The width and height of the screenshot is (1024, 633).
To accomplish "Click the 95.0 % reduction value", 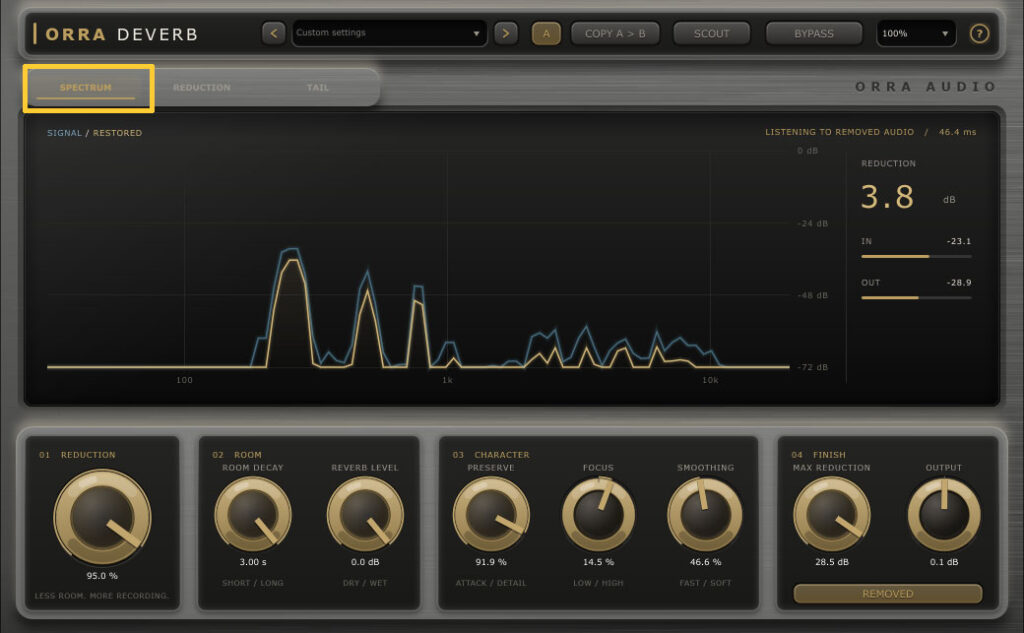I will (102, 576).
